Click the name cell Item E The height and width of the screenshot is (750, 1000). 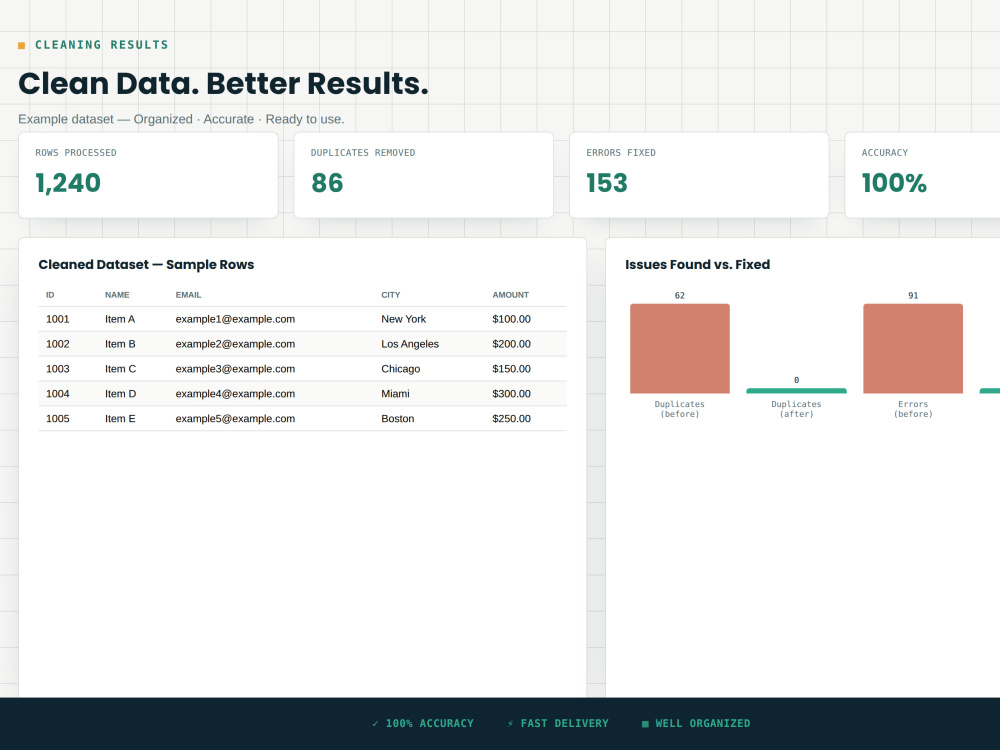tap(121, 418)
